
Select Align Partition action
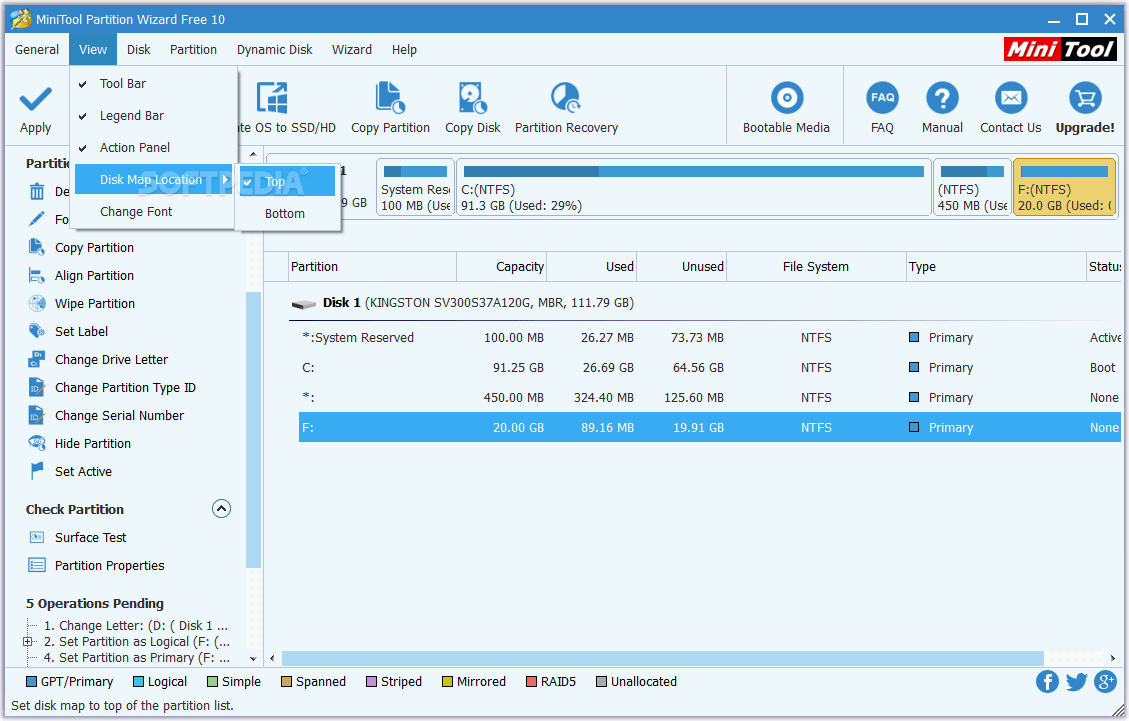[x=94, y=275]
